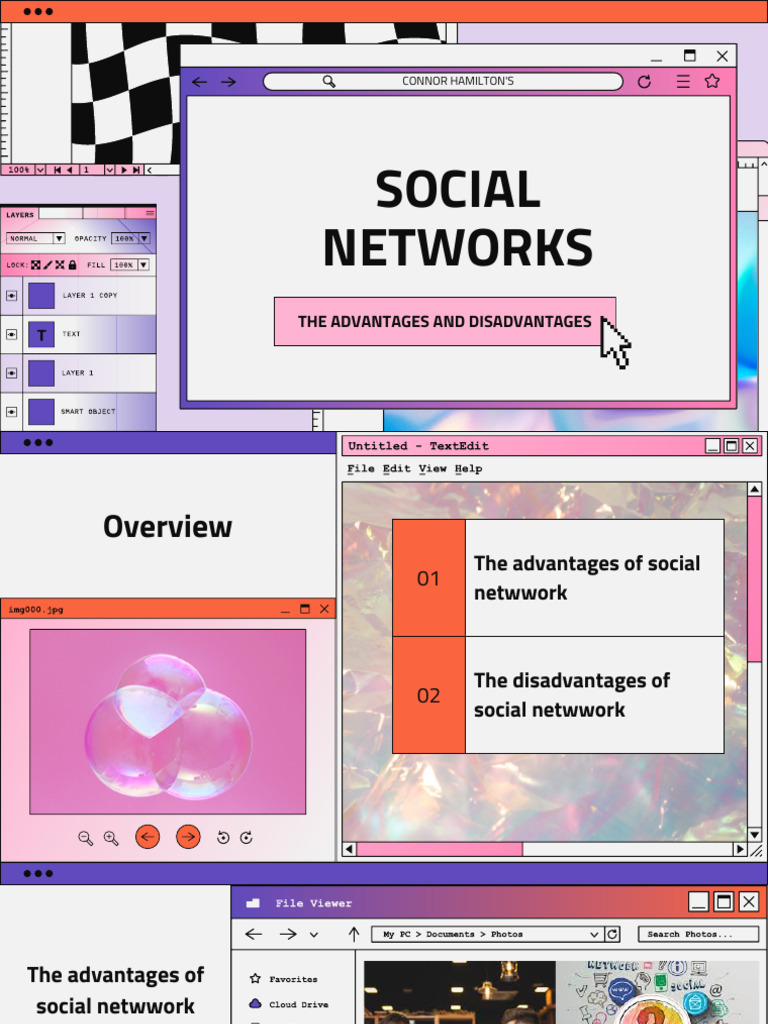Select the Layer 1 Copy thumbnail
This screenshot has width=768, height=1024.
(41, 296)
